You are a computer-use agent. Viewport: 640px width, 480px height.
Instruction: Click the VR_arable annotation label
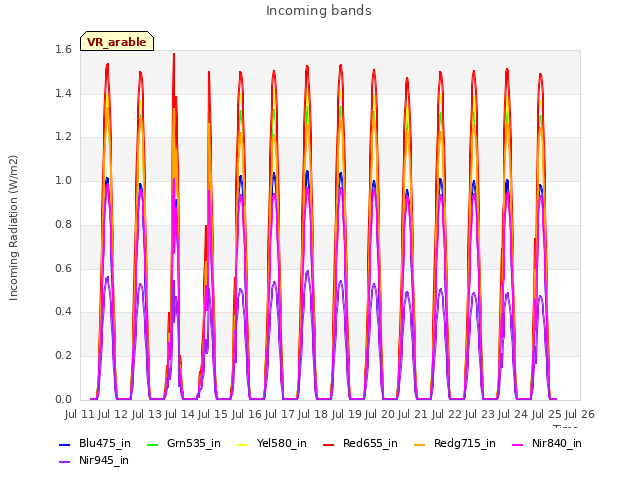tap(117, 41)
